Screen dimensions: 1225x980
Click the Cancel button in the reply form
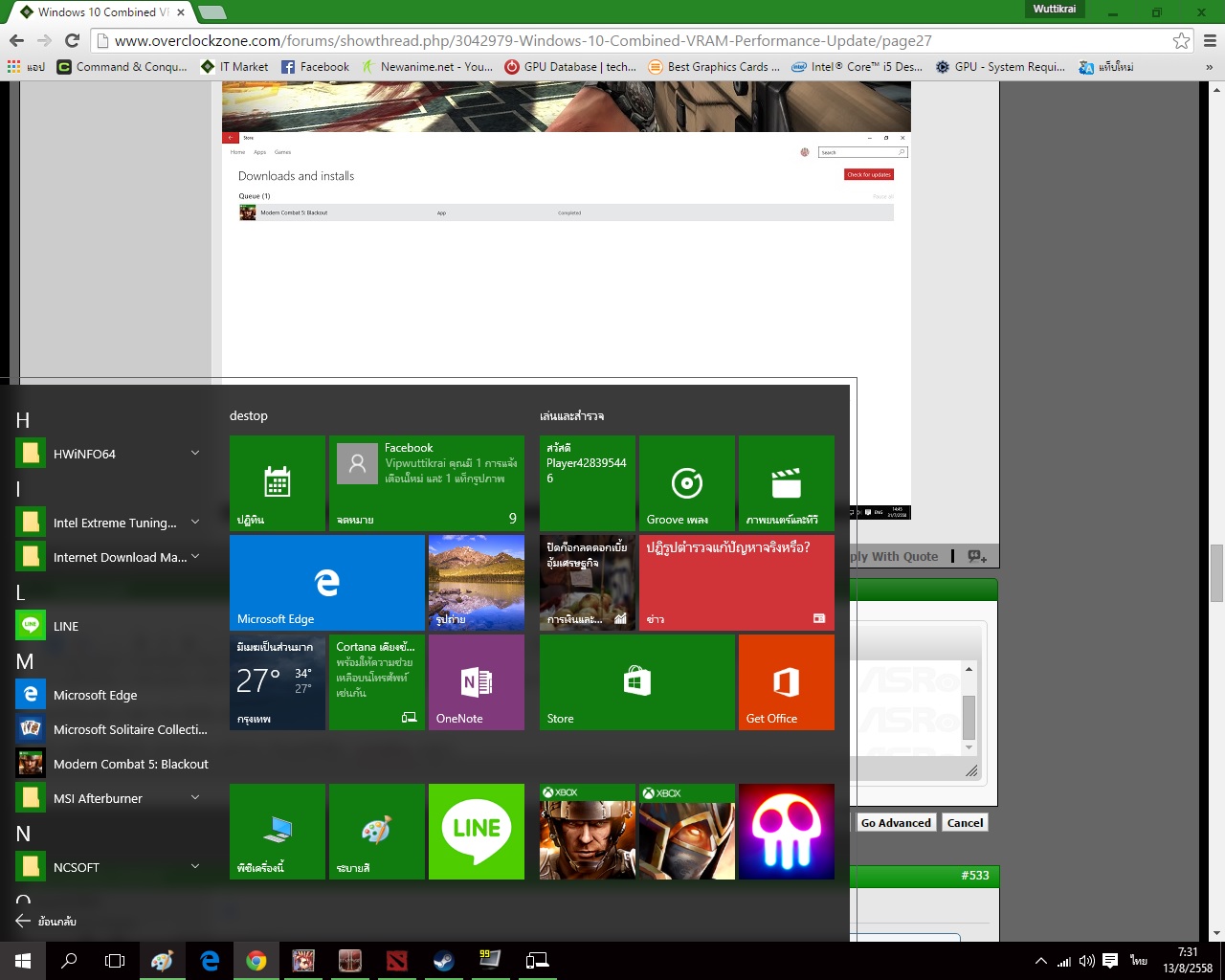(x=965, y=823)
